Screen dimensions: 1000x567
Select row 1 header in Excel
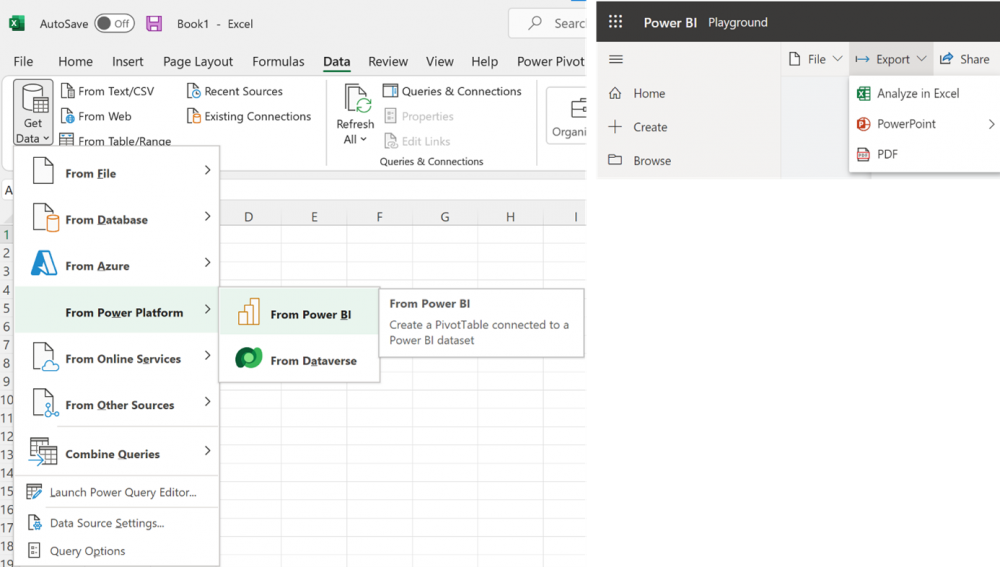pyautogui.click(x=6, y=234)
